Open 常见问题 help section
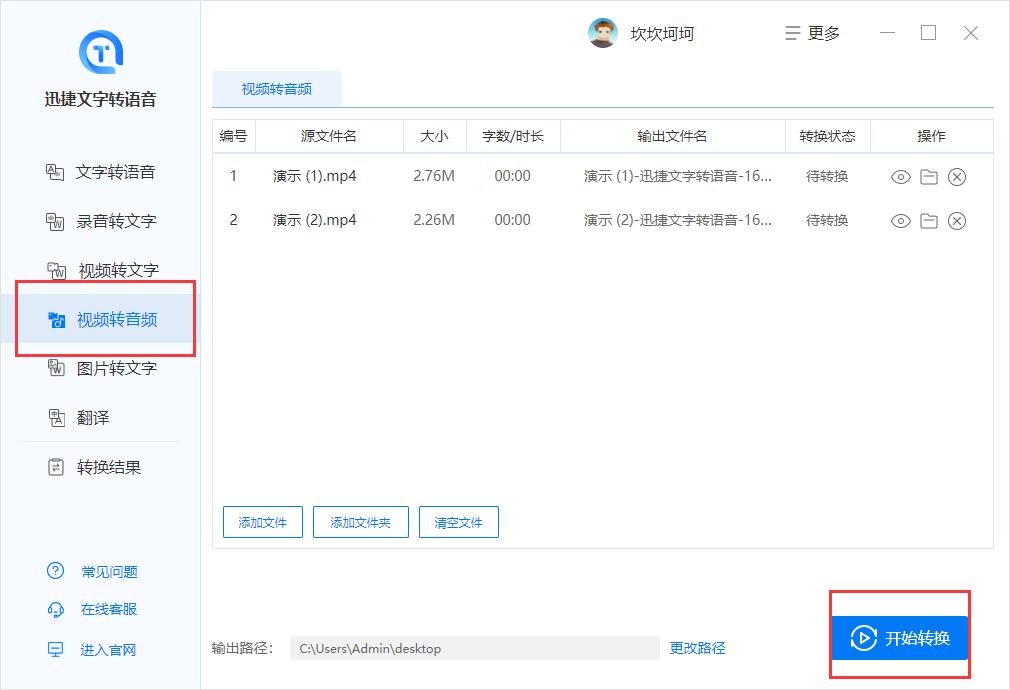Viewport: 1010px width, 690px height. point(100,571)
